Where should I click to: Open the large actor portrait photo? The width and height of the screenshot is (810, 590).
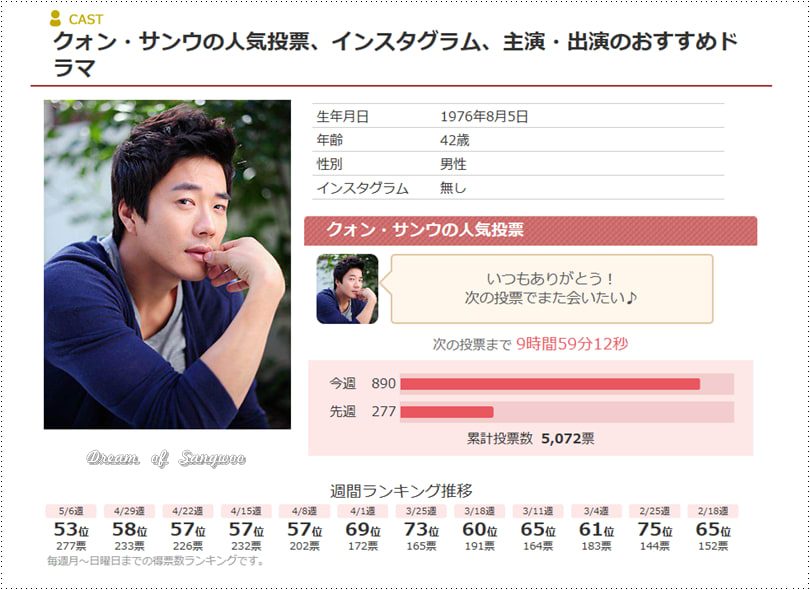[167, 265]
